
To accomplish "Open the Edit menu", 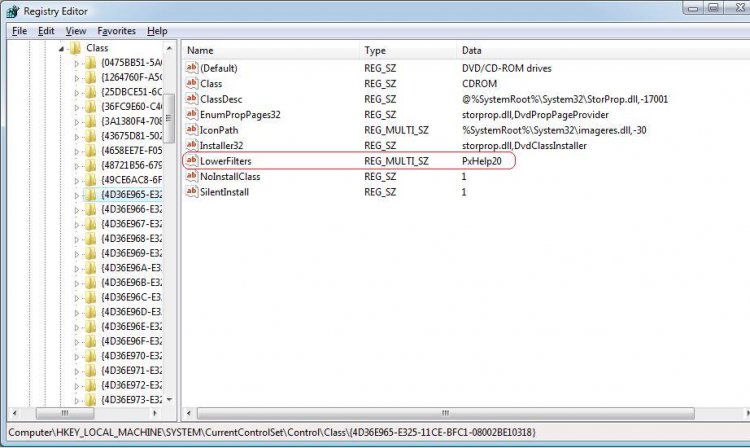I will click(46, 31).
